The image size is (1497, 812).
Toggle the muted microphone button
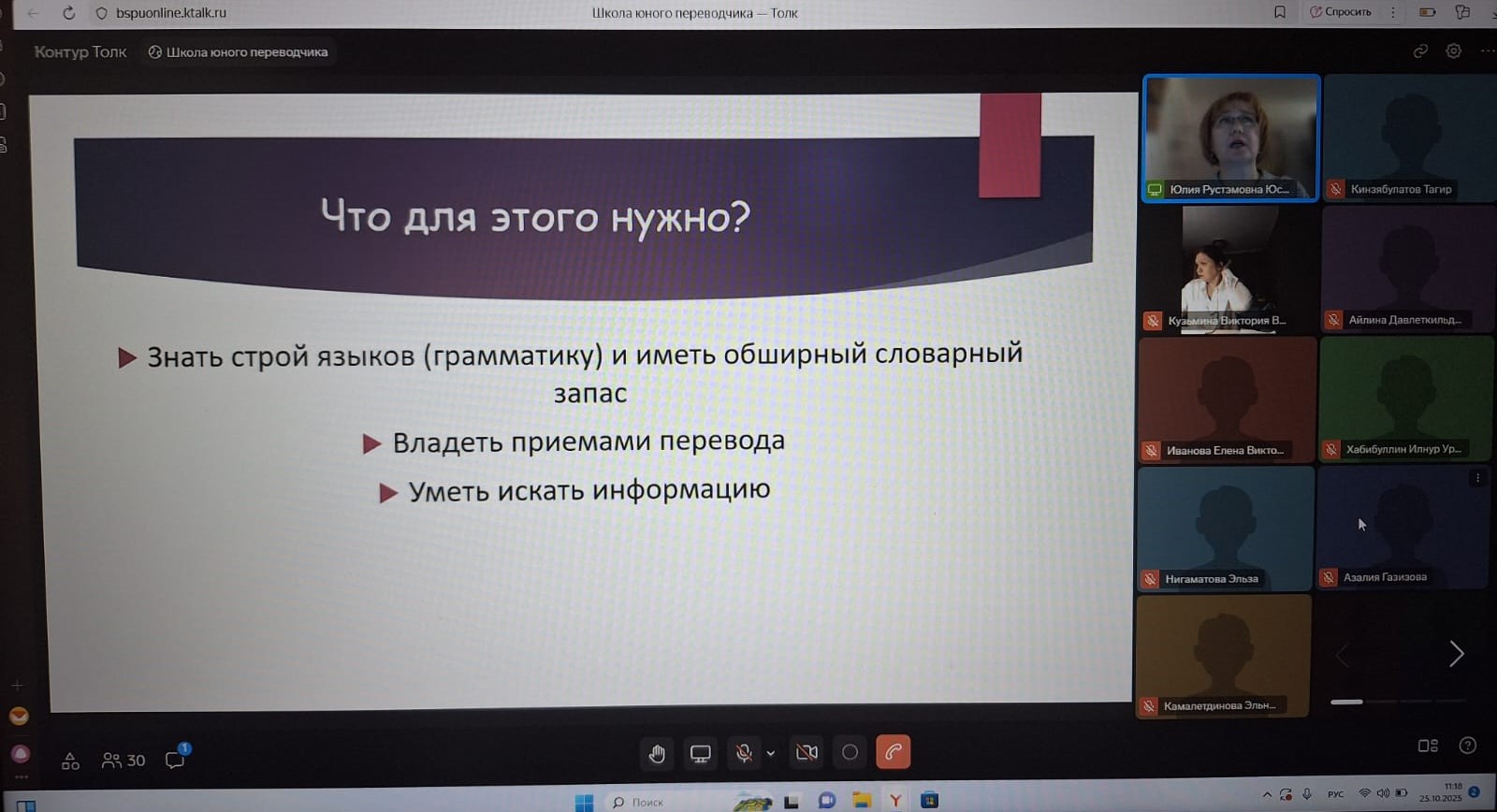[744, 753]
